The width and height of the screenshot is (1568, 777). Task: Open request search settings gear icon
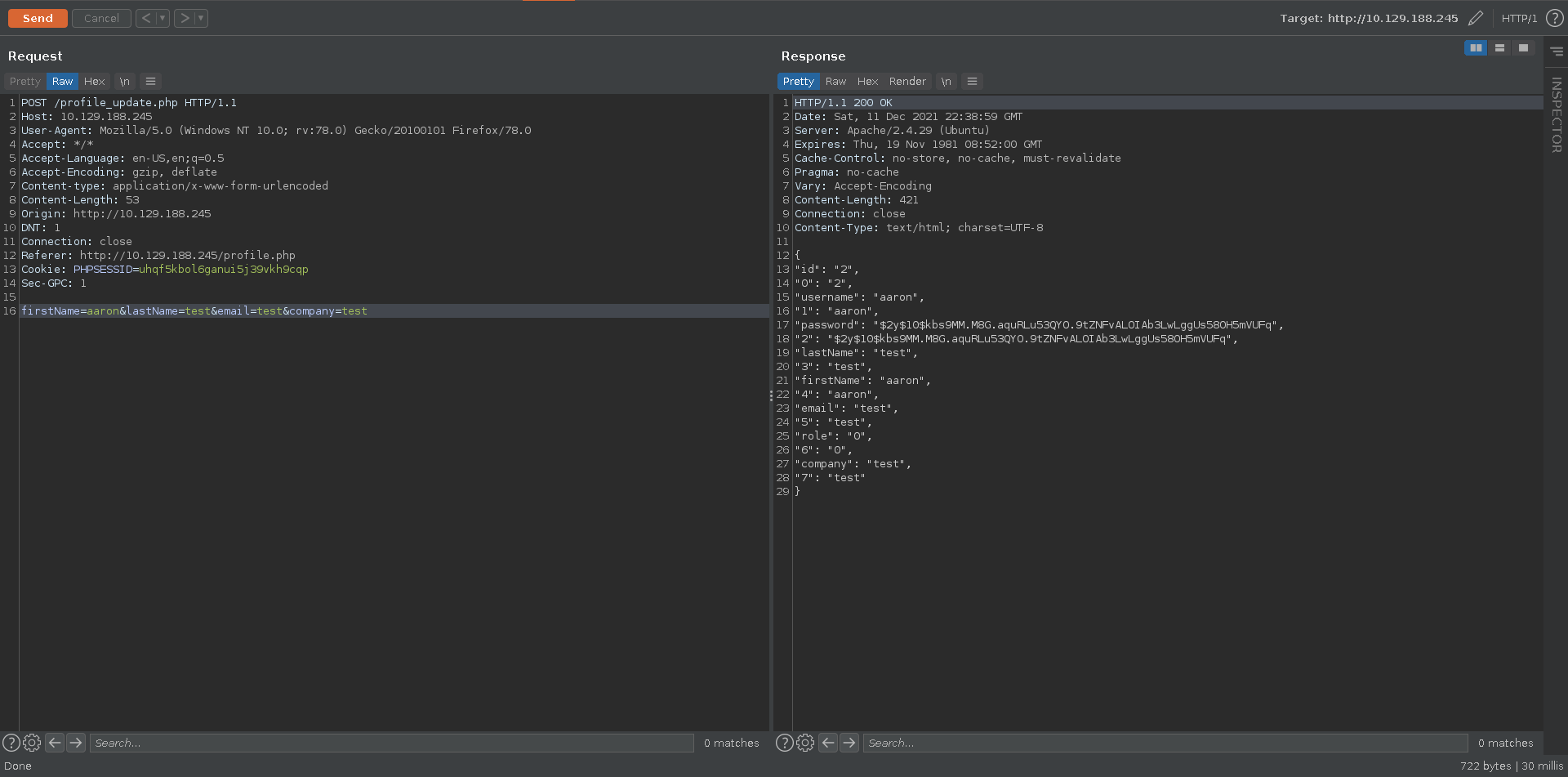point(32,743)
